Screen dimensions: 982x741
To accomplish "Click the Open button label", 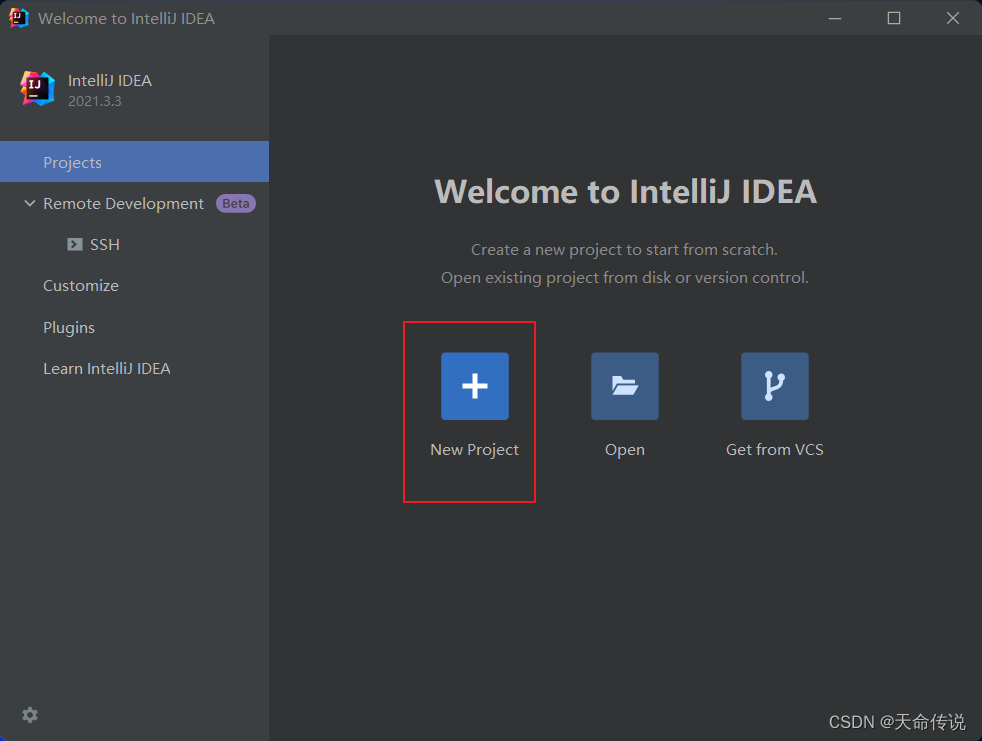I will coord(624,449).
